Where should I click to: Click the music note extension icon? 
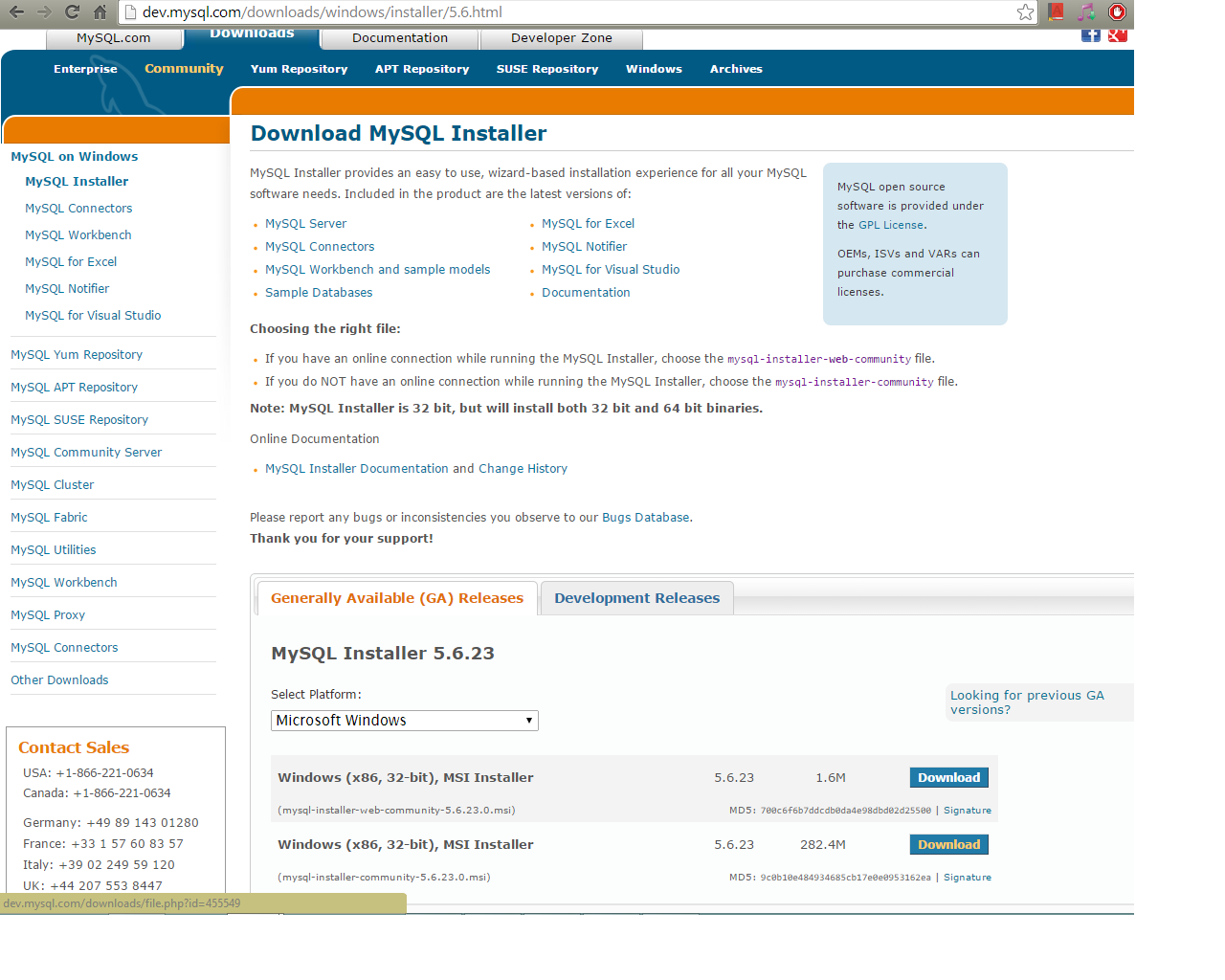[1086, 12]
